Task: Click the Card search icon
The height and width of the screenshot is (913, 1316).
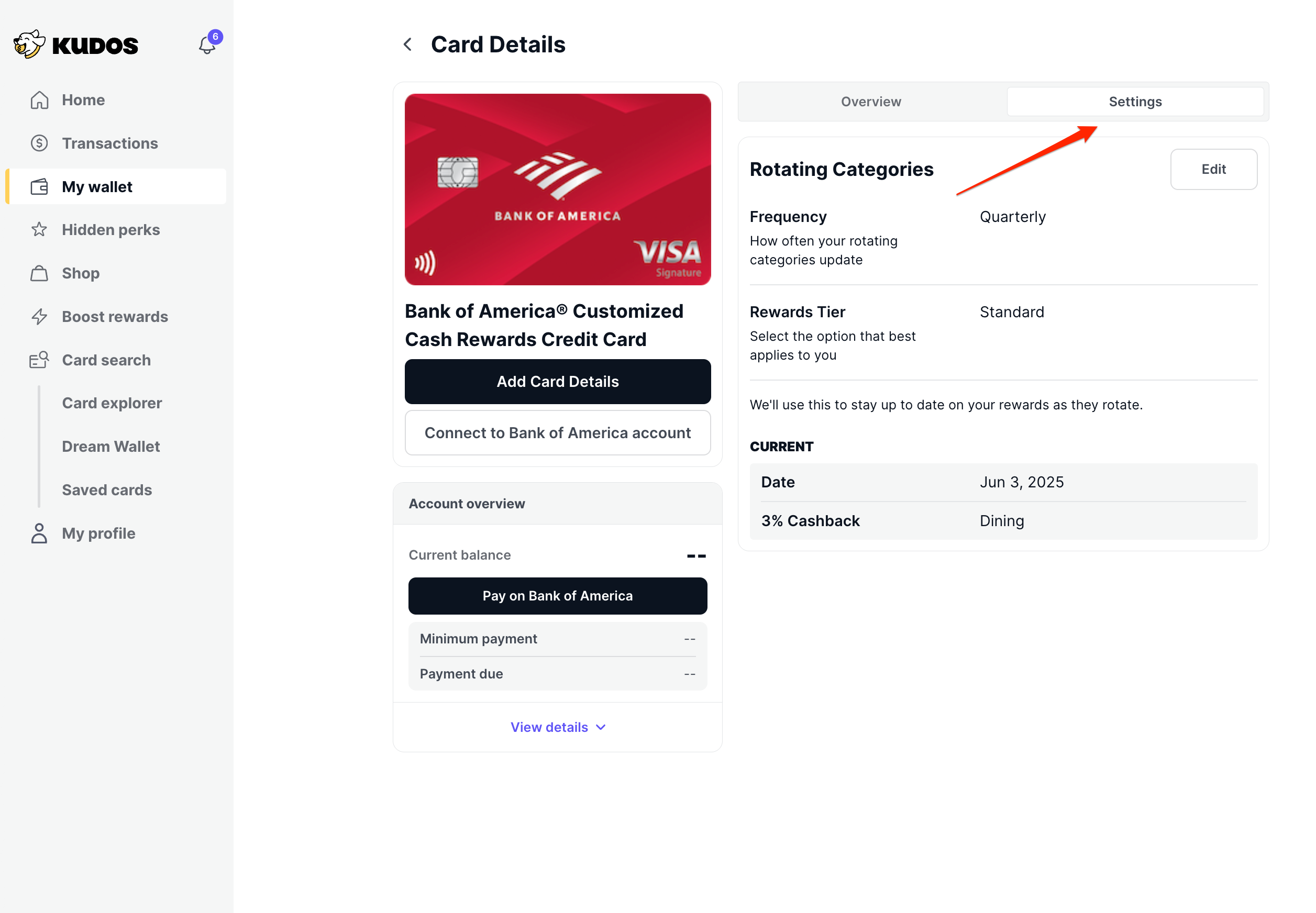Action: (39, 360)
